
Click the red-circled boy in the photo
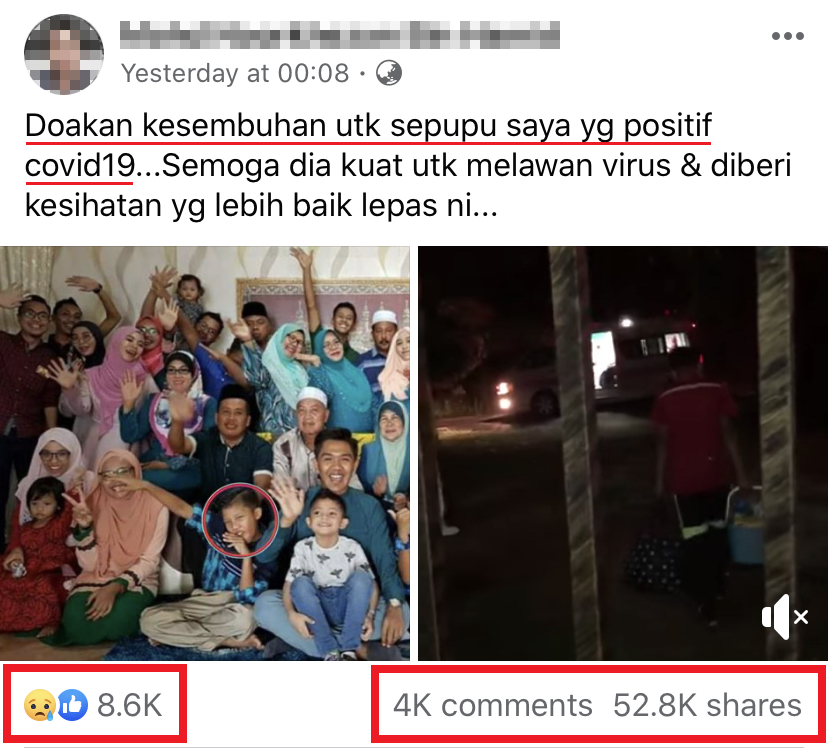click(x=241, y=520)
